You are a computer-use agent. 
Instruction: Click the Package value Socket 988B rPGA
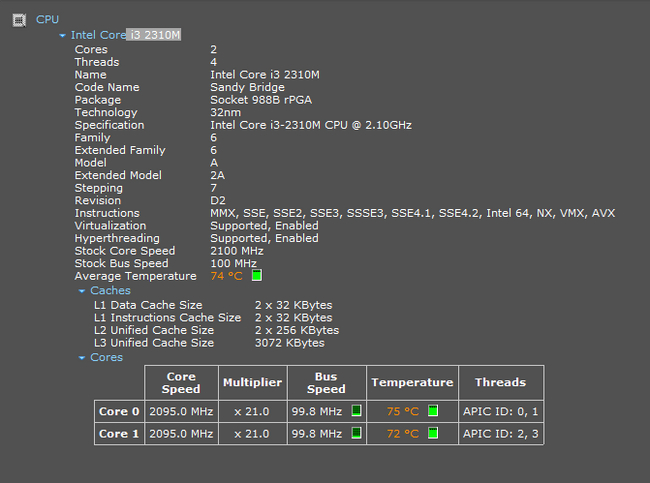pyautogui.click(x=261, y=100)
